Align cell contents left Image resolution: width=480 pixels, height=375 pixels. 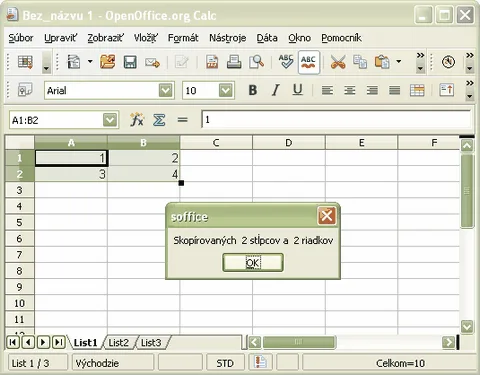[327, 90]
